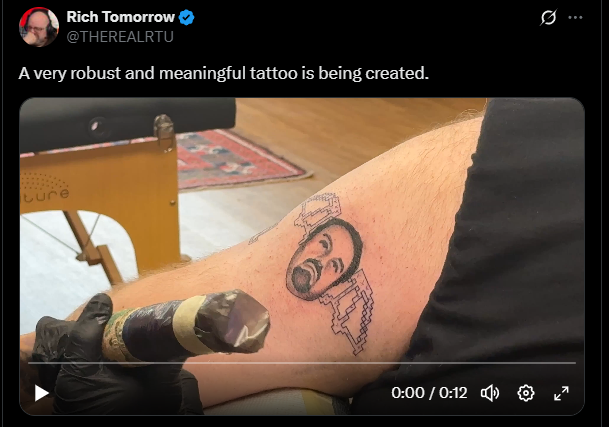Click the 0:00 / 0:12 time display
Viewport: 609px width, 427px height.
(x=429, y=393)
